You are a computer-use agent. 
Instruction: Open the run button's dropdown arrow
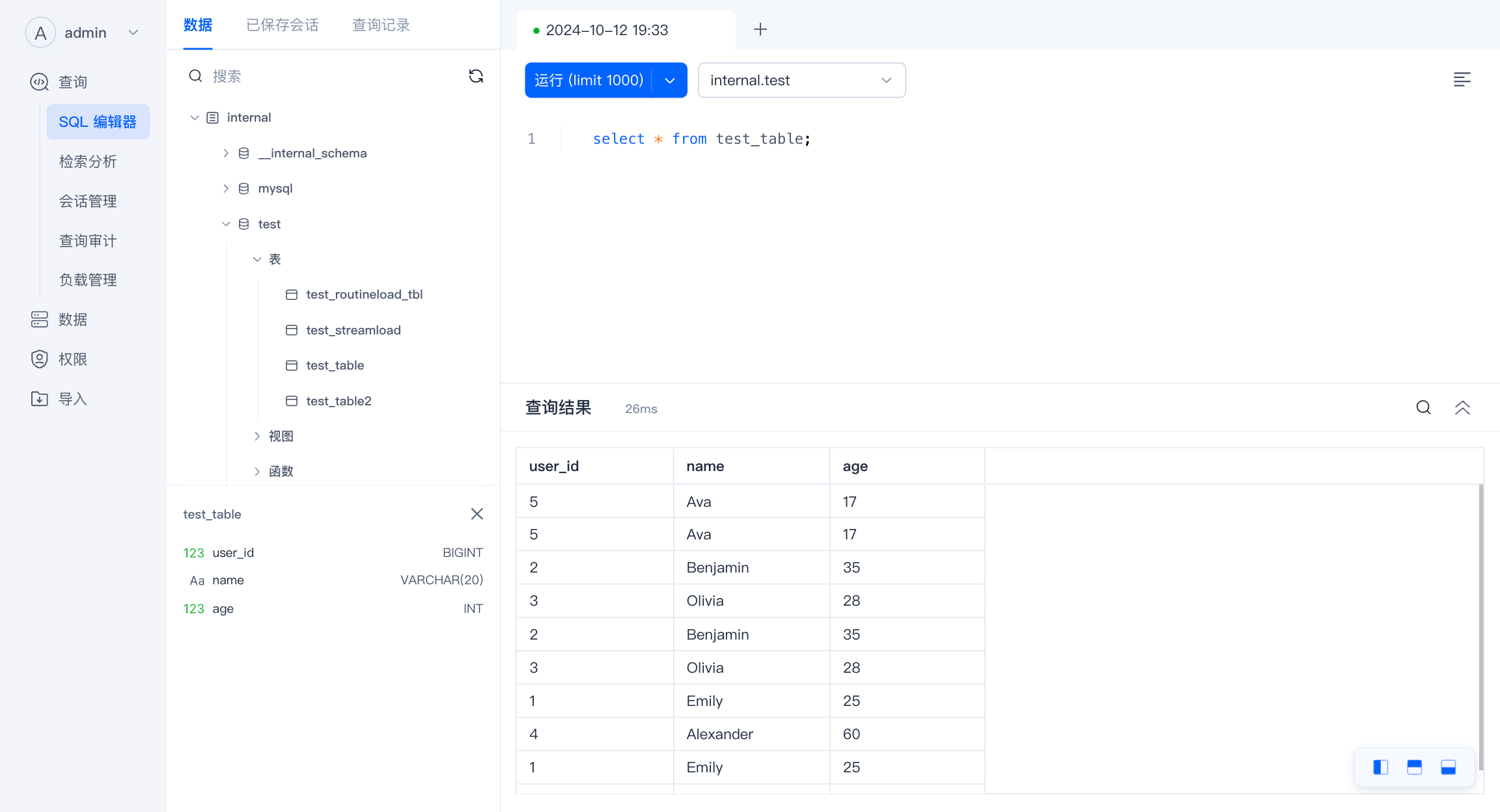(670, 81)
